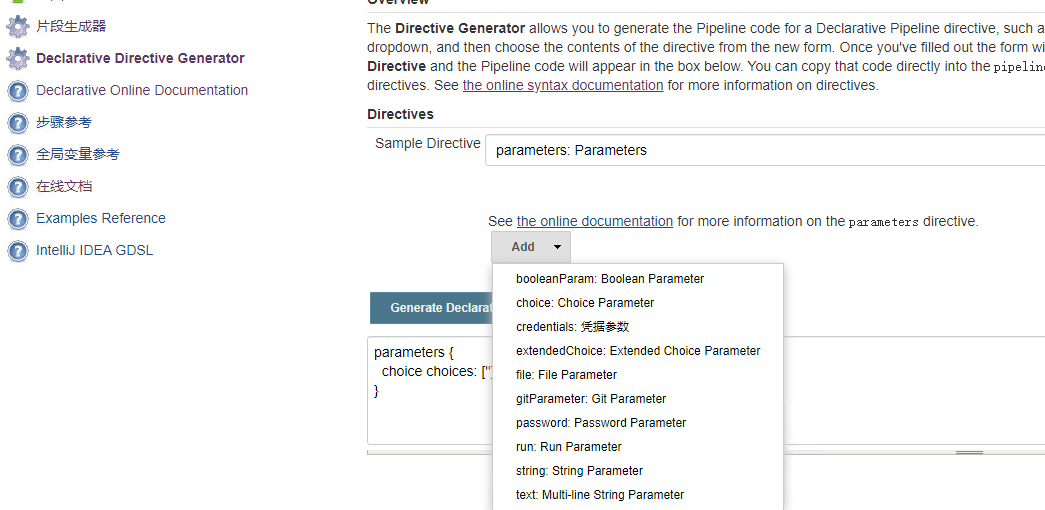Pick gitParameter: Git Parameter option

[591, 399]
